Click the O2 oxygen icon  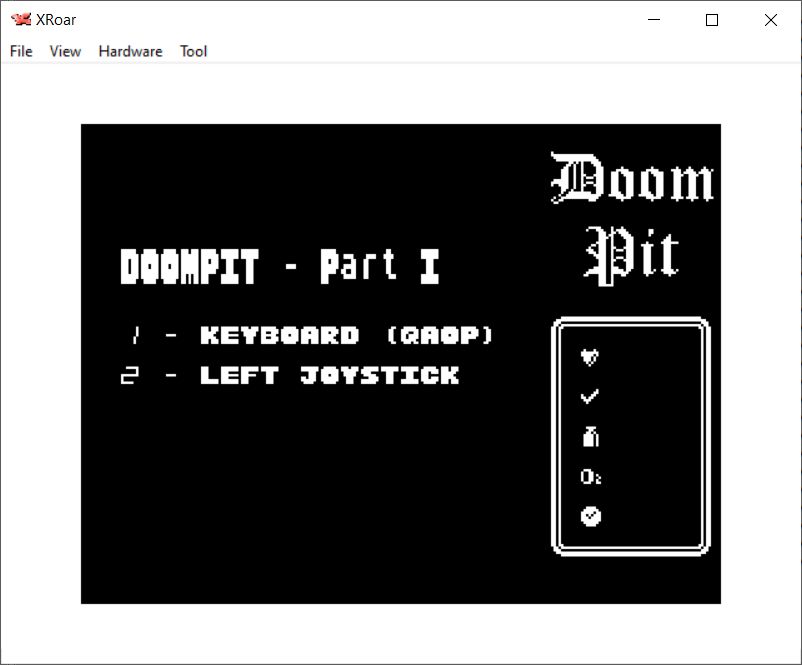[591, 477]
